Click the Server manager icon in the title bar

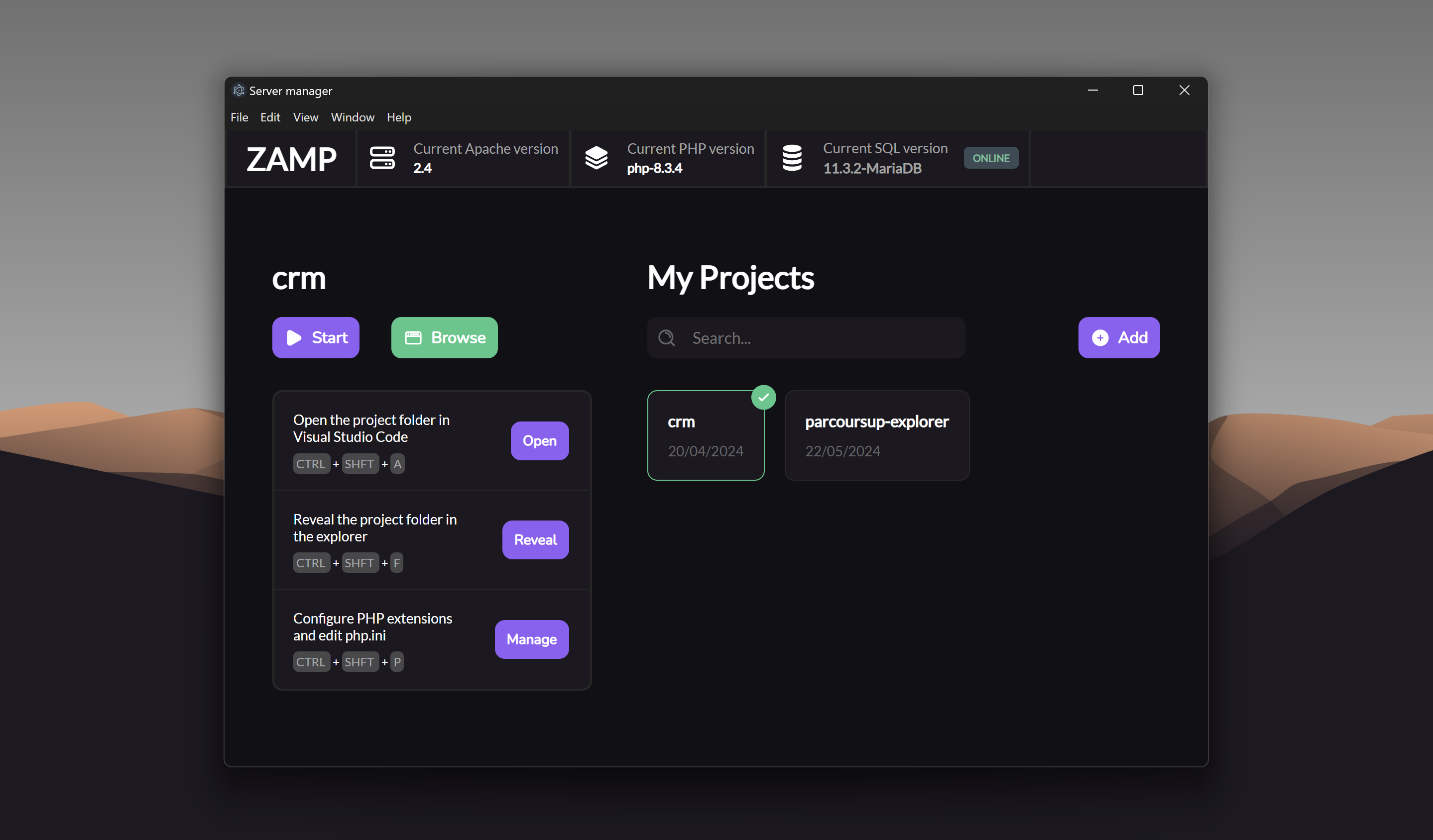click(239, 91)
